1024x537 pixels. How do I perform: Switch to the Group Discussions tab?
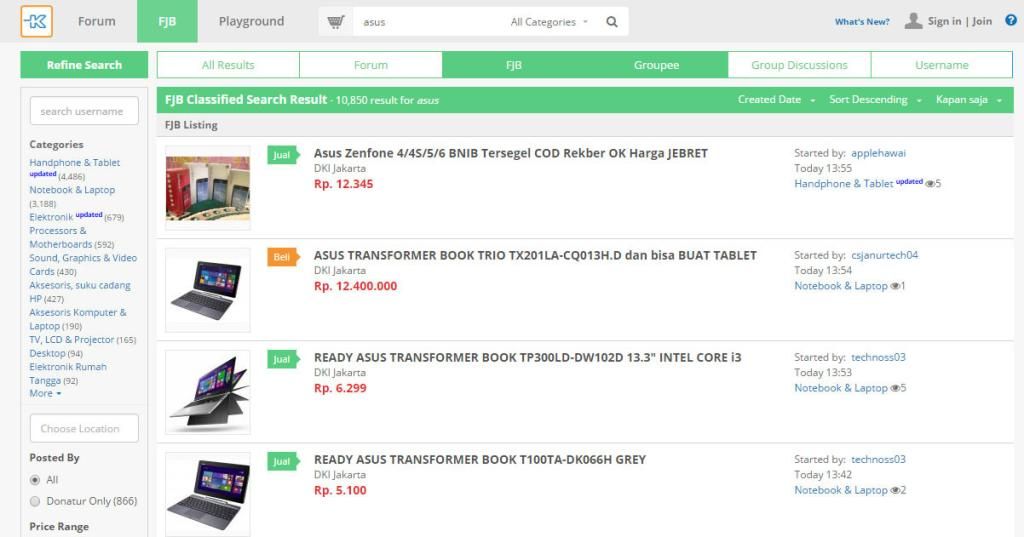(x=799, y=65)
